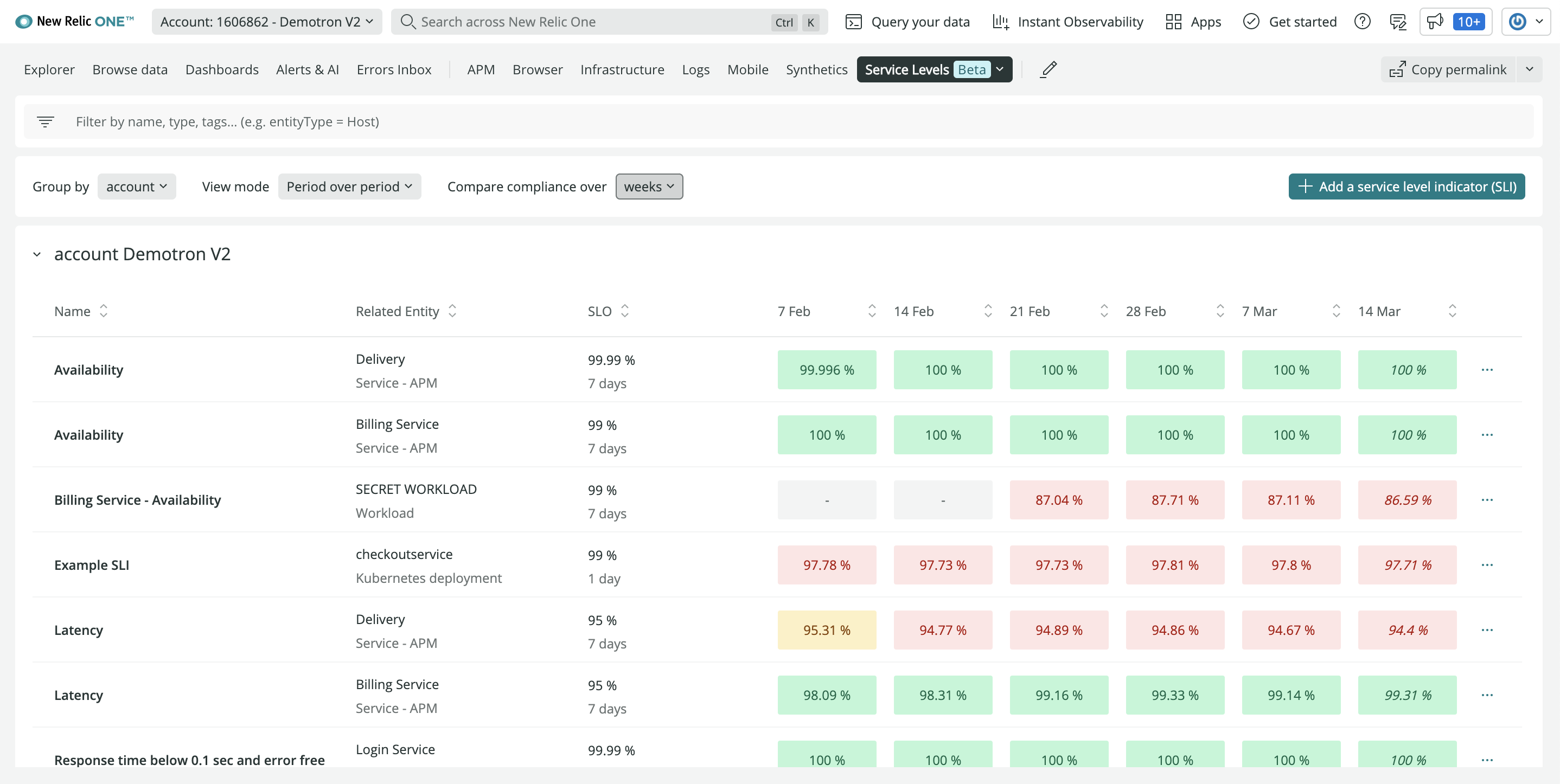
Task: Go to Dashboards tab
Action: pyautogui.click(x=222, y=69)
